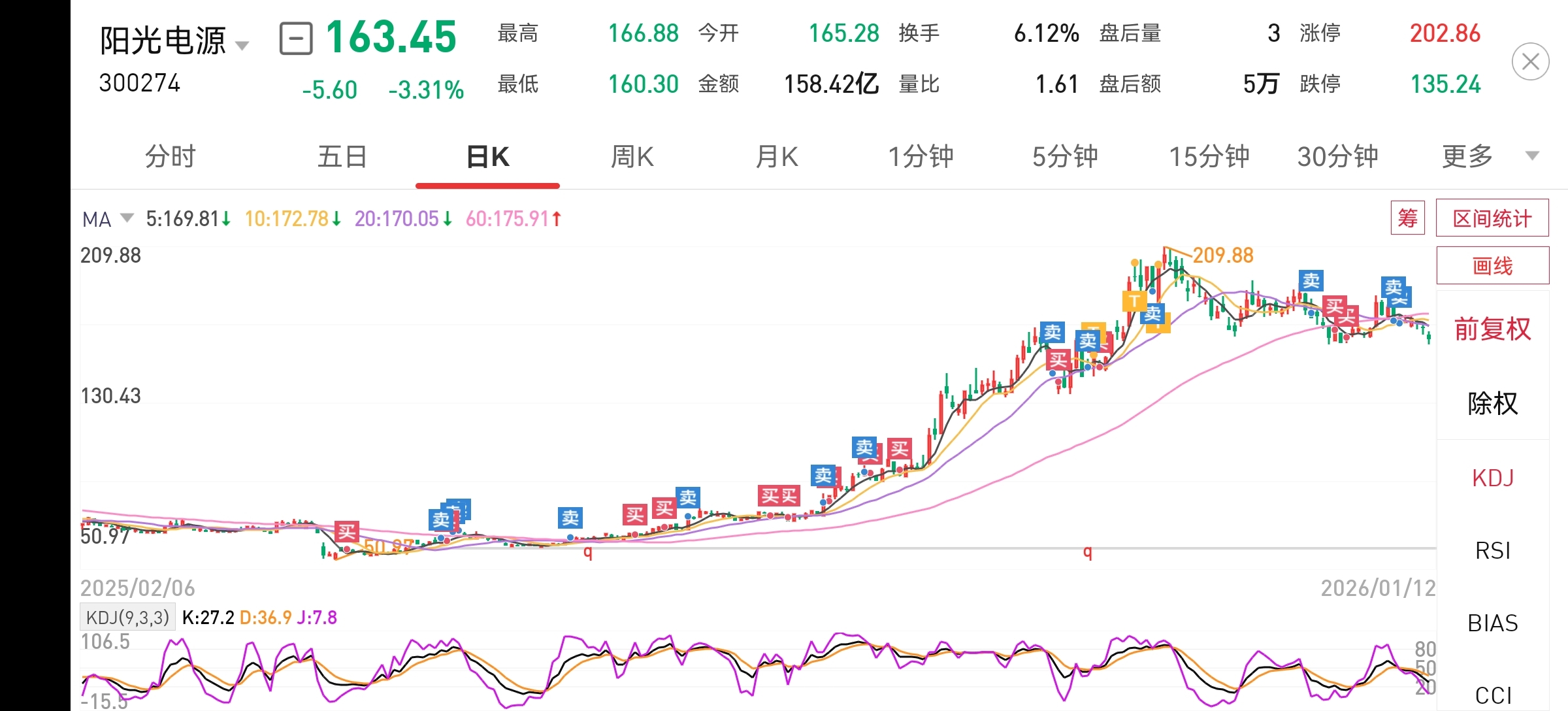Switch to the 分时 intraday tab
The width and height of the screenshot is (1568, 711).
(x=170, y=157)
